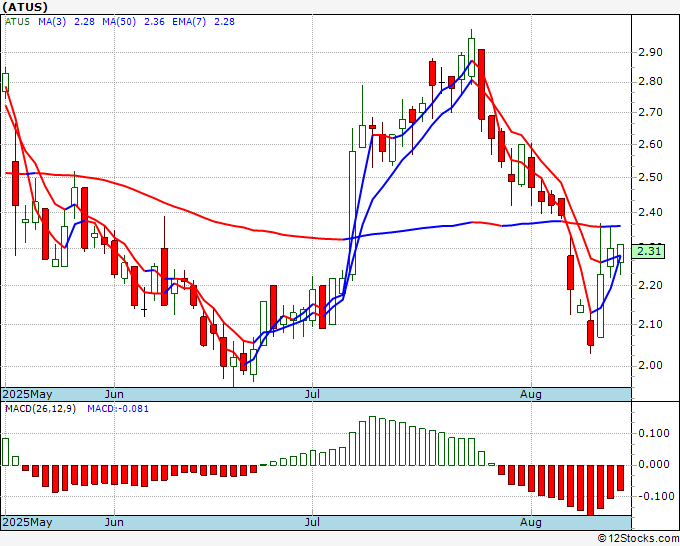This screenshot has height=546, width=680.
Task: Click 2025May on price chart time axis
Action: (28, 394)
